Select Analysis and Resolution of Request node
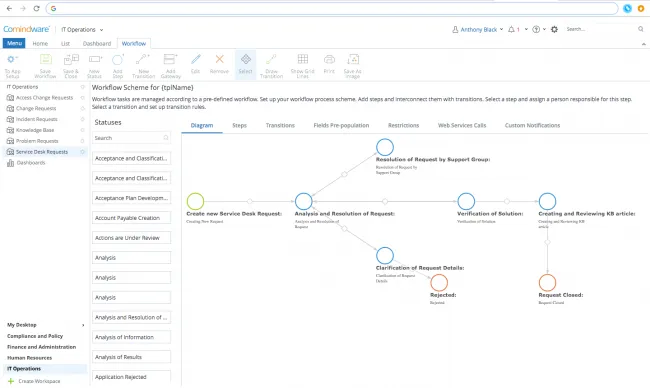Screen dimensions: 650x388 pyautogui.click(x=303, y=201)
